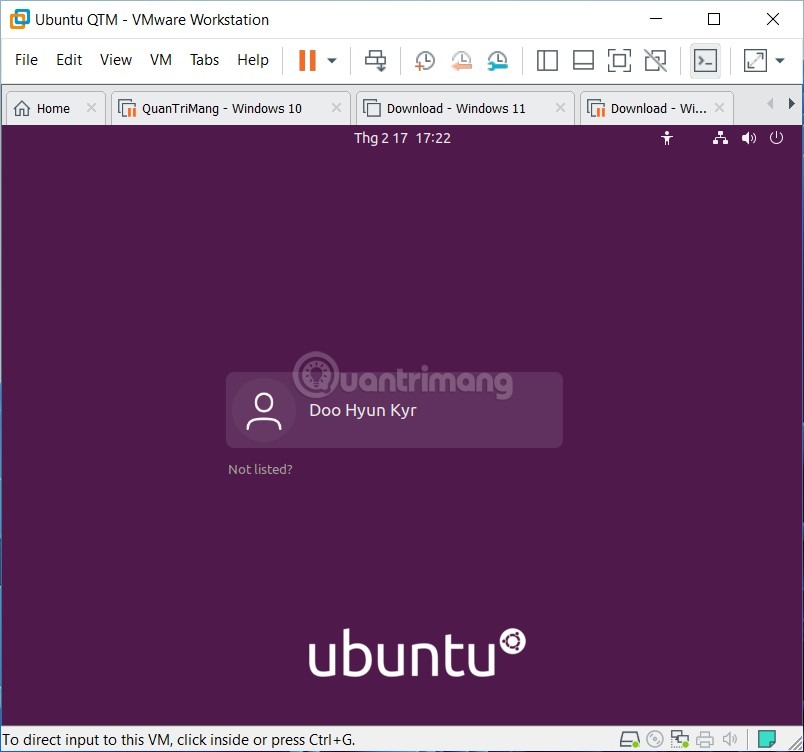
Task: Open the power options dropdown arrow
Action: coord(332,60)
